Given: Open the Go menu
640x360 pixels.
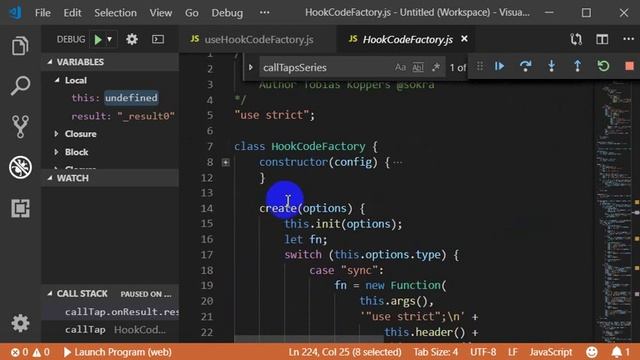Looking at the screenshot, I should tap(191, 13).
